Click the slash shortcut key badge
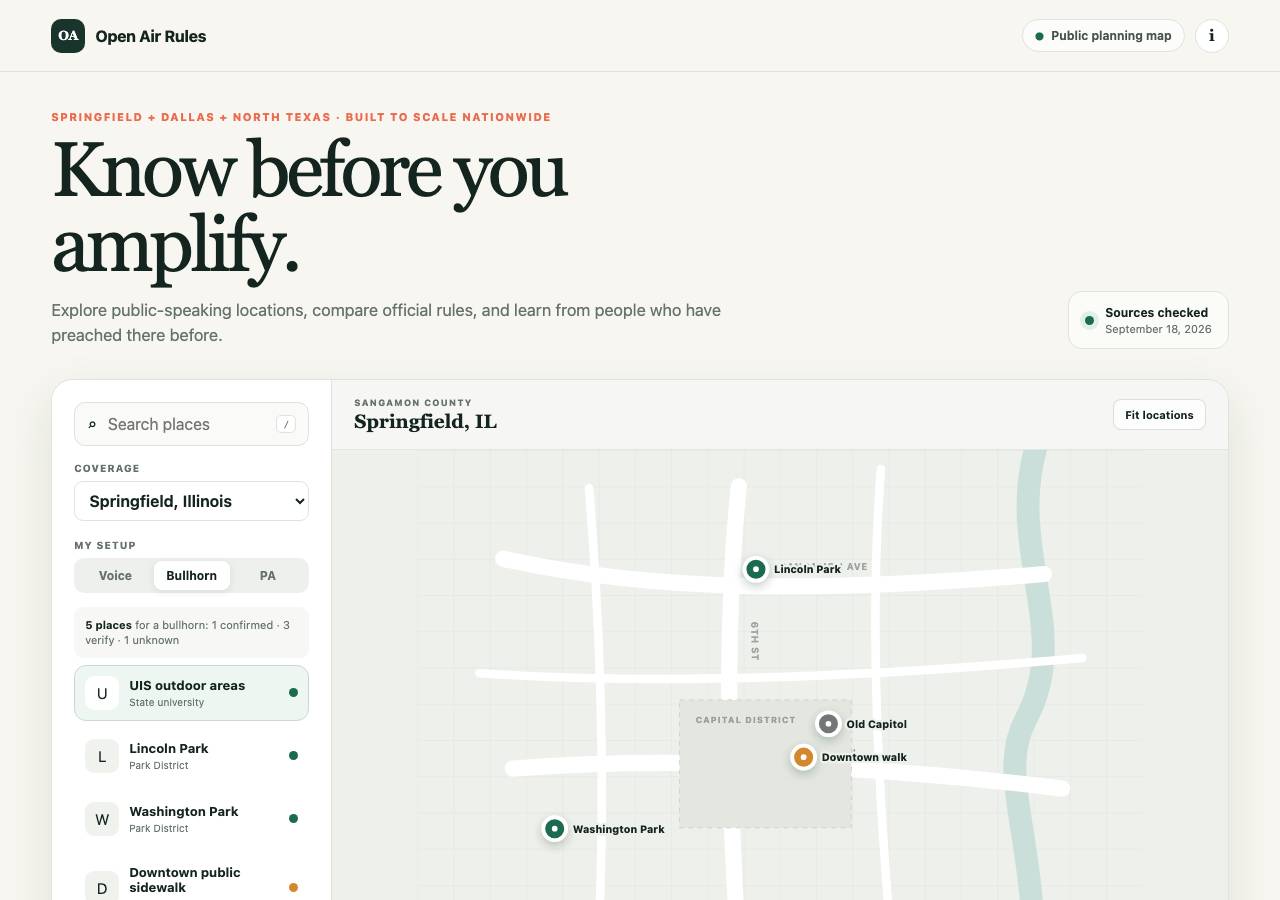The width and height of the screenshot is (1280, 900). click(286, 424)
